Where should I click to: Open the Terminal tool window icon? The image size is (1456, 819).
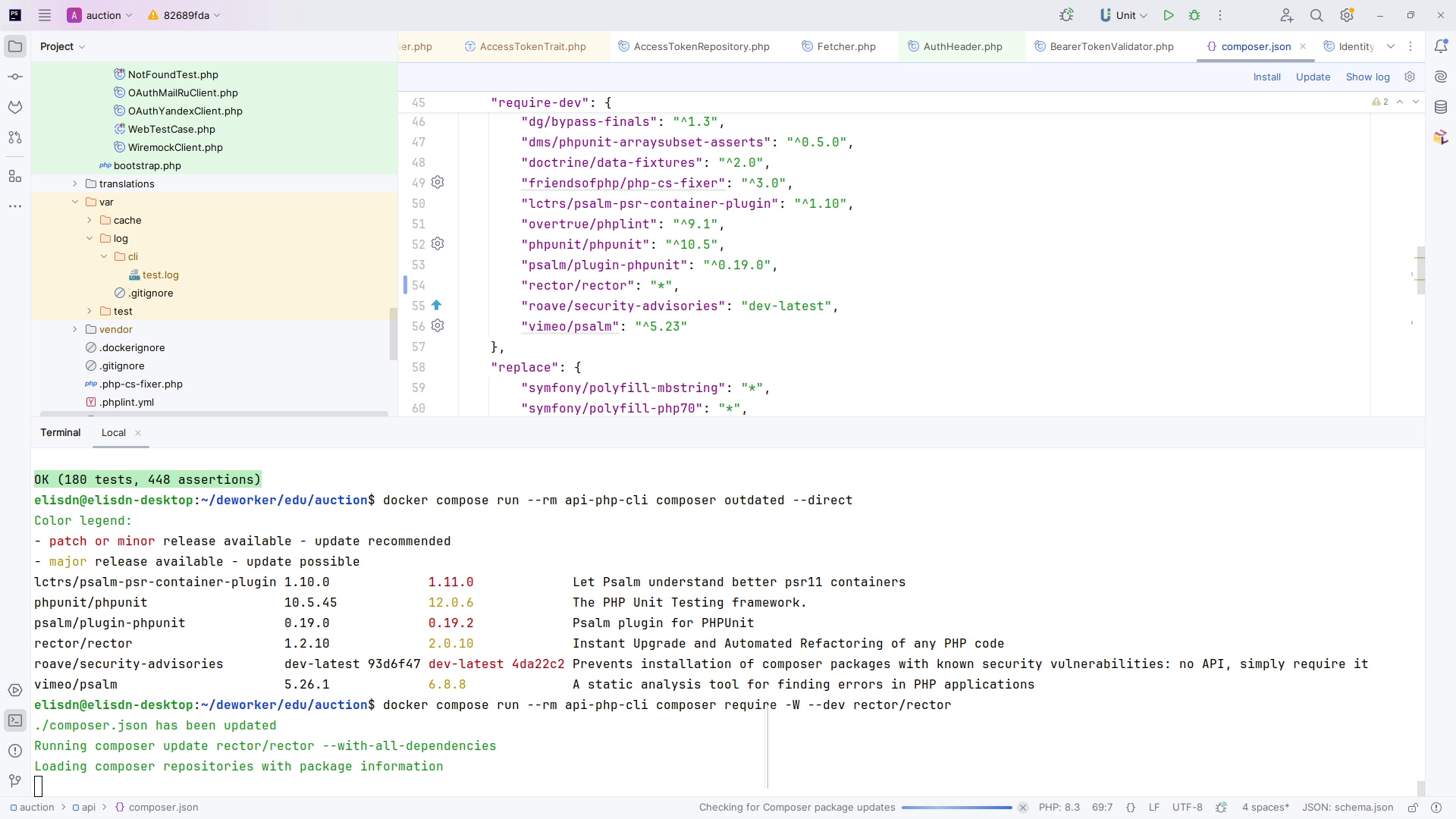[15, 720]
